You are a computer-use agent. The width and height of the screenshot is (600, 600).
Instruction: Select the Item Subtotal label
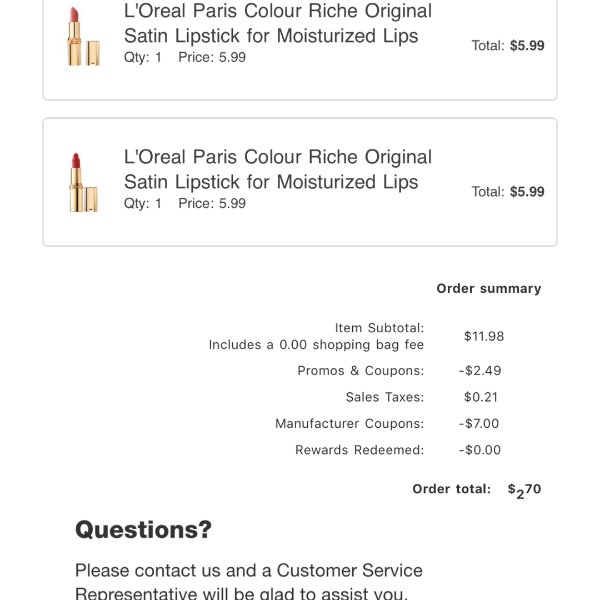379,328
